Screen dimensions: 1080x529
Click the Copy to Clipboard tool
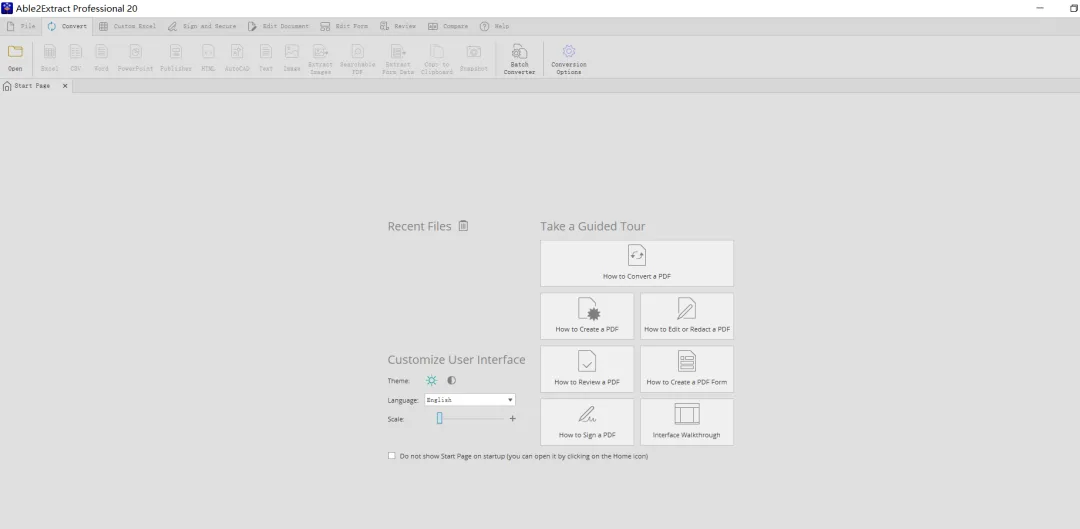click(x=437, y=59)
